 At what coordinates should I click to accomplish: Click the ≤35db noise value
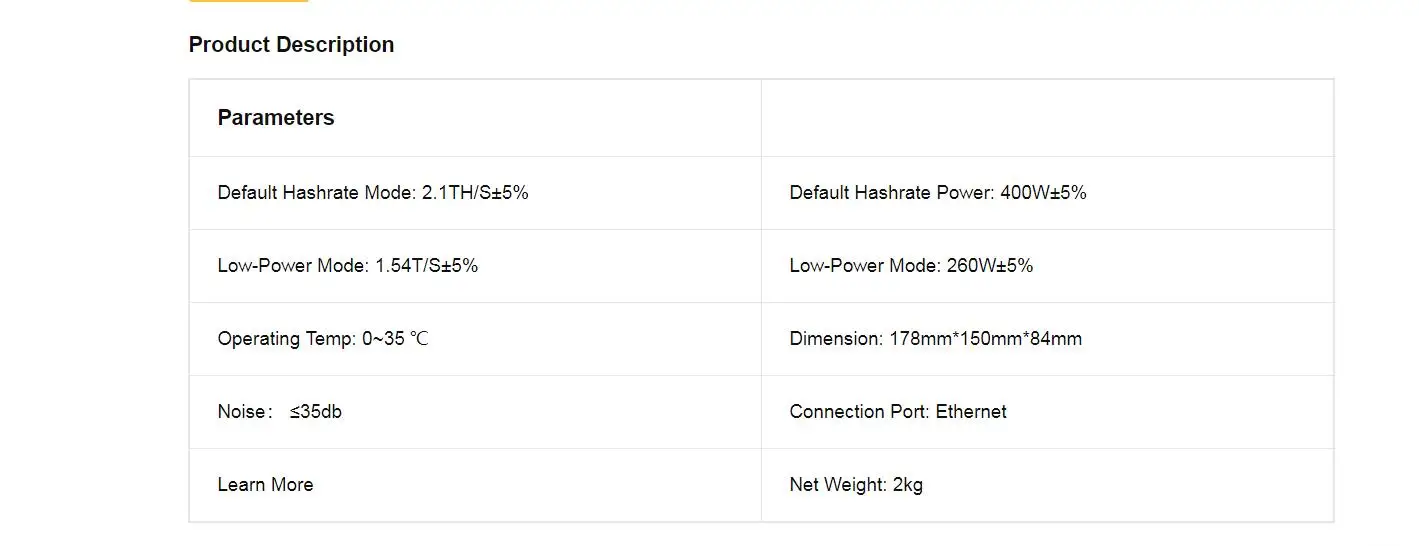pyautogui.click(x=316, y=411)
